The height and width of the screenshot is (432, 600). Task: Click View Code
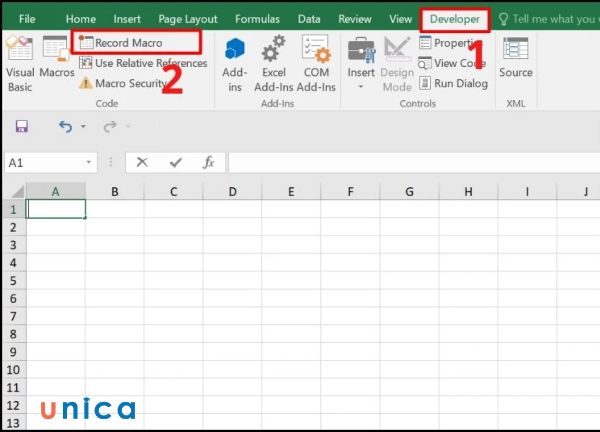(x=452, y=63)
